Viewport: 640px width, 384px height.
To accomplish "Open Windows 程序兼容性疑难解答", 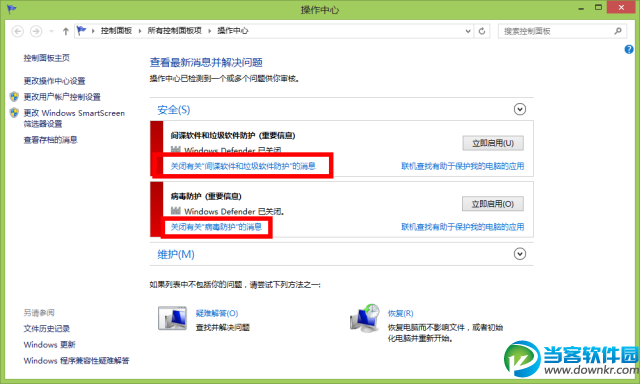I will pos(76,361).
